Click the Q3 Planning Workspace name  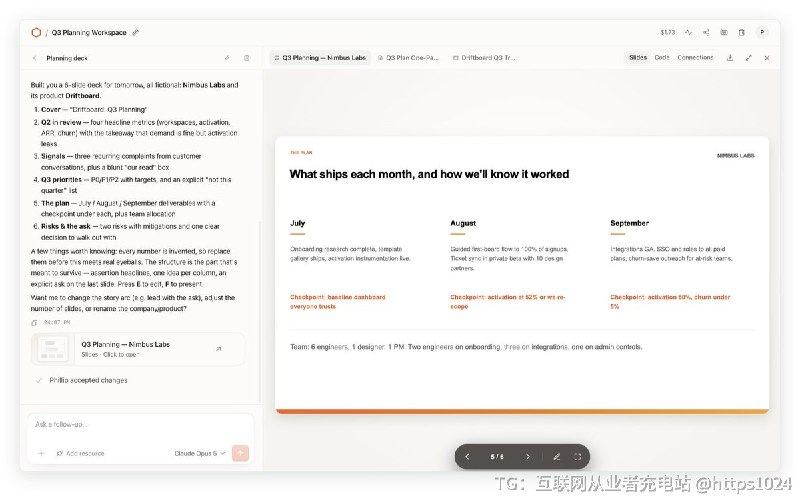coord(89,33)
